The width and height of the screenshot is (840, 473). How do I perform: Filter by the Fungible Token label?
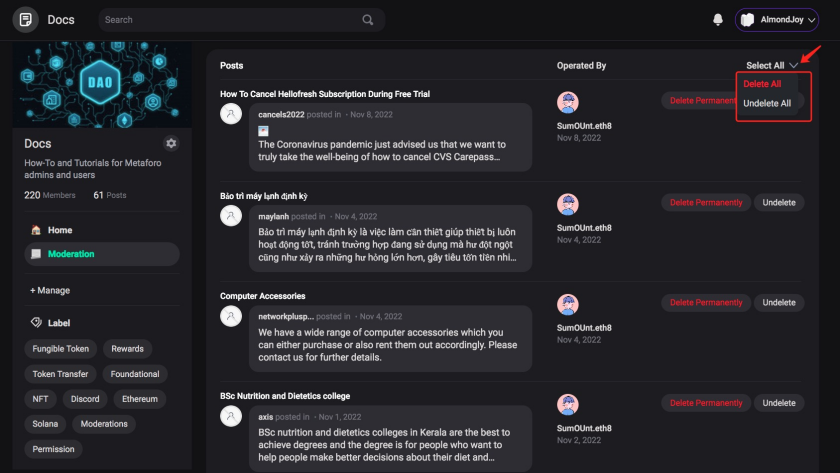point(61,349)
